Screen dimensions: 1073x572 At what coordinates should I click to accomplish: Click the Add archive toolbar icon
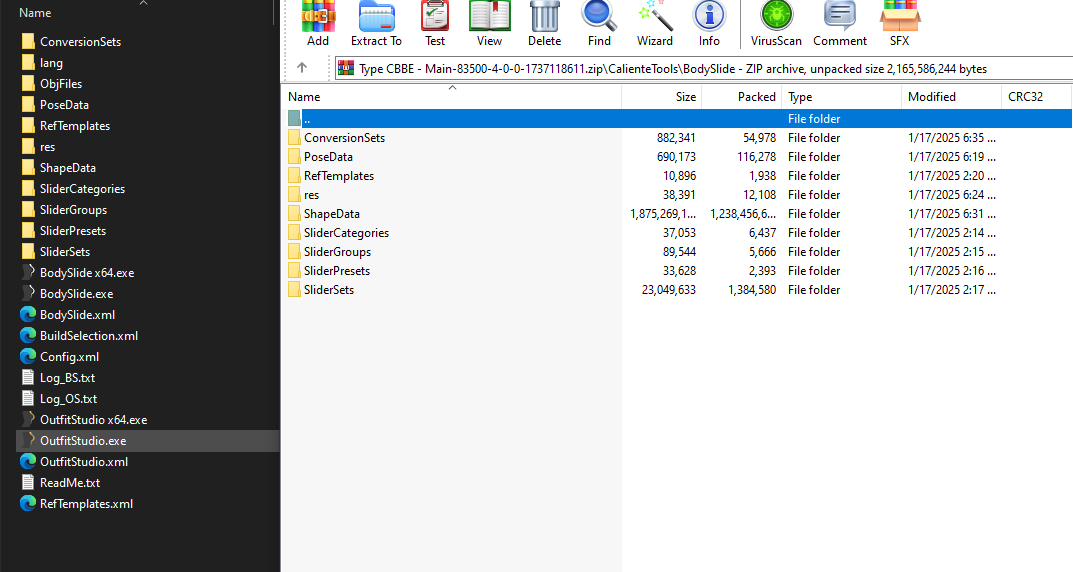318,16
